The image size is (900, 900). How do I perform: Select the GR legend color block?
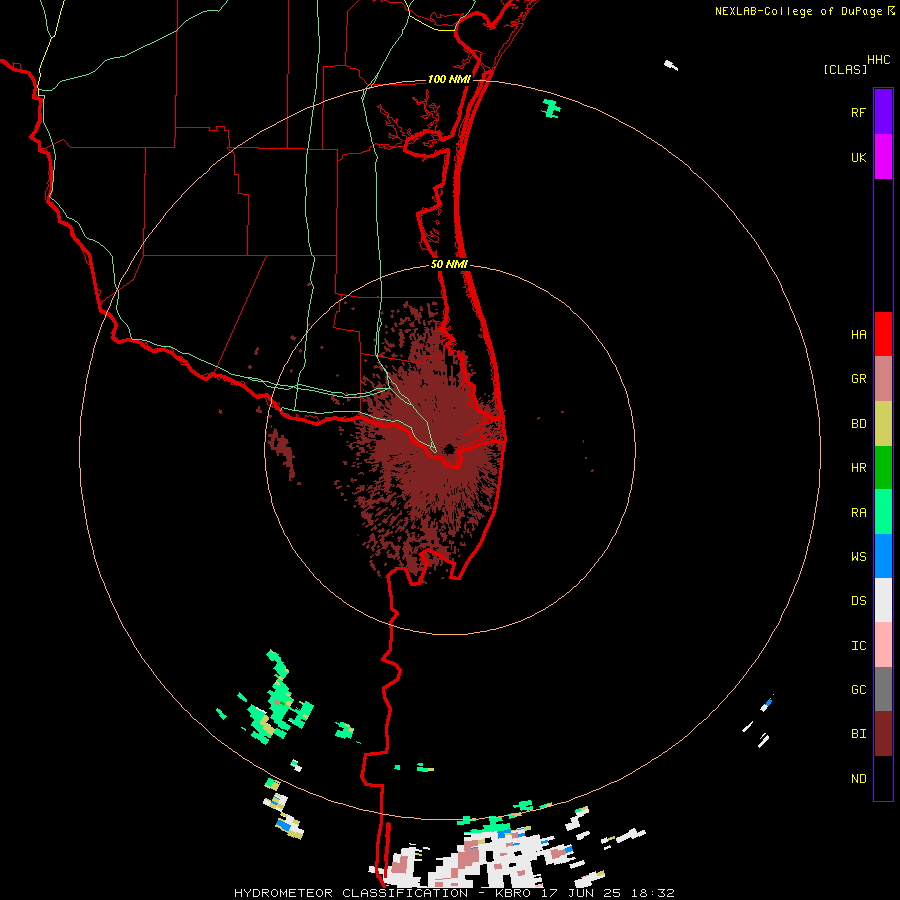click(x=883, y=379)
